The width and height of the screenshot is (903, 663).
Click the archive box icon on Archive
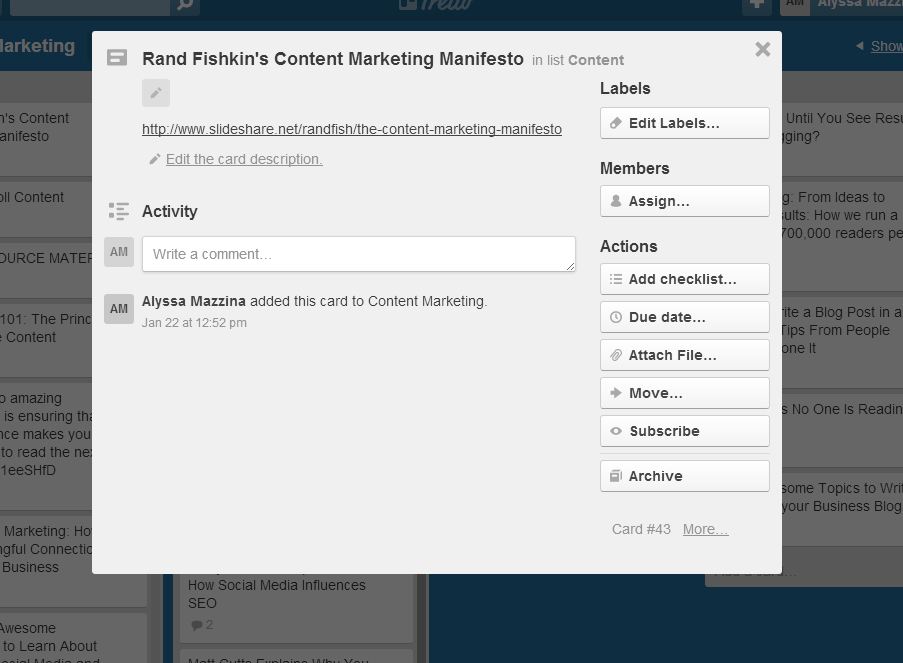point(616,476)
